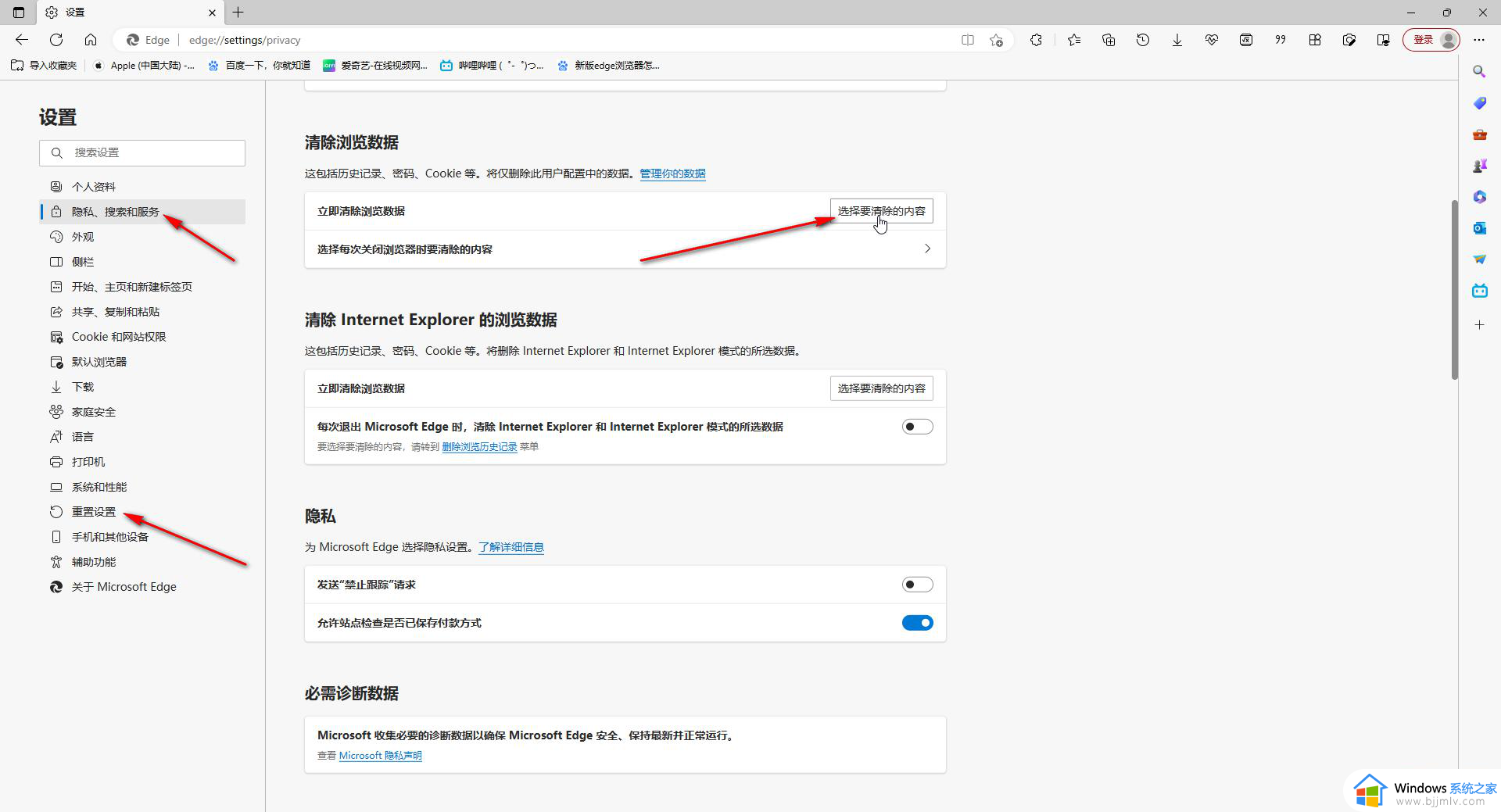1501x812 pixels.
Task: Open the sidebar Bilibili icon
Action: [1479, 291]
